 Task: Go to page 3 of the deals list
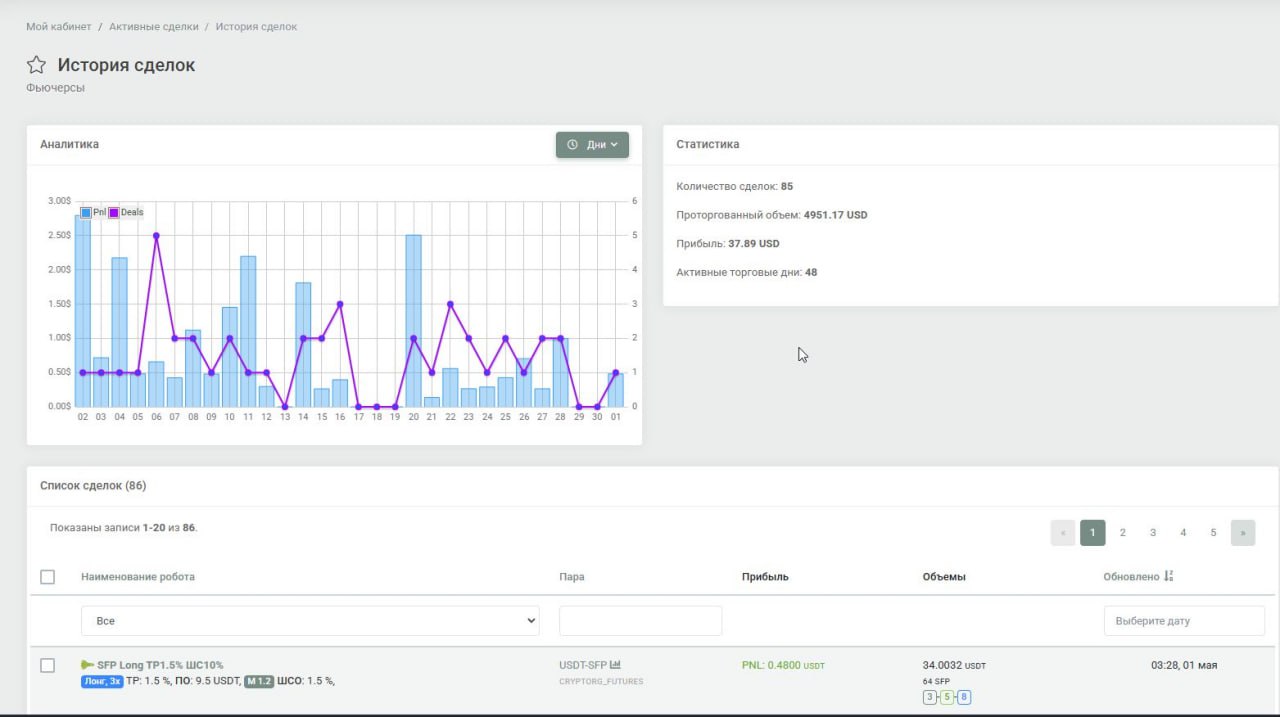1153,533
